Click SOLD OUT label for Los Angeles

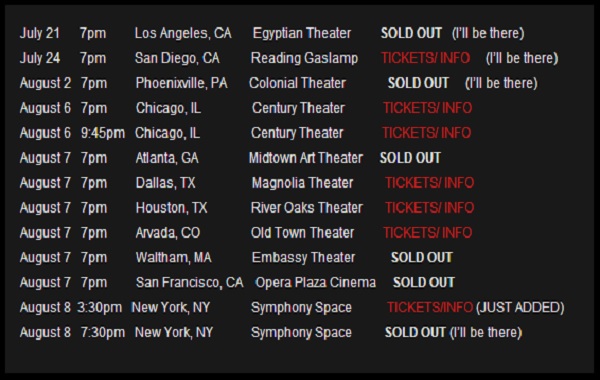click(411, 33)
